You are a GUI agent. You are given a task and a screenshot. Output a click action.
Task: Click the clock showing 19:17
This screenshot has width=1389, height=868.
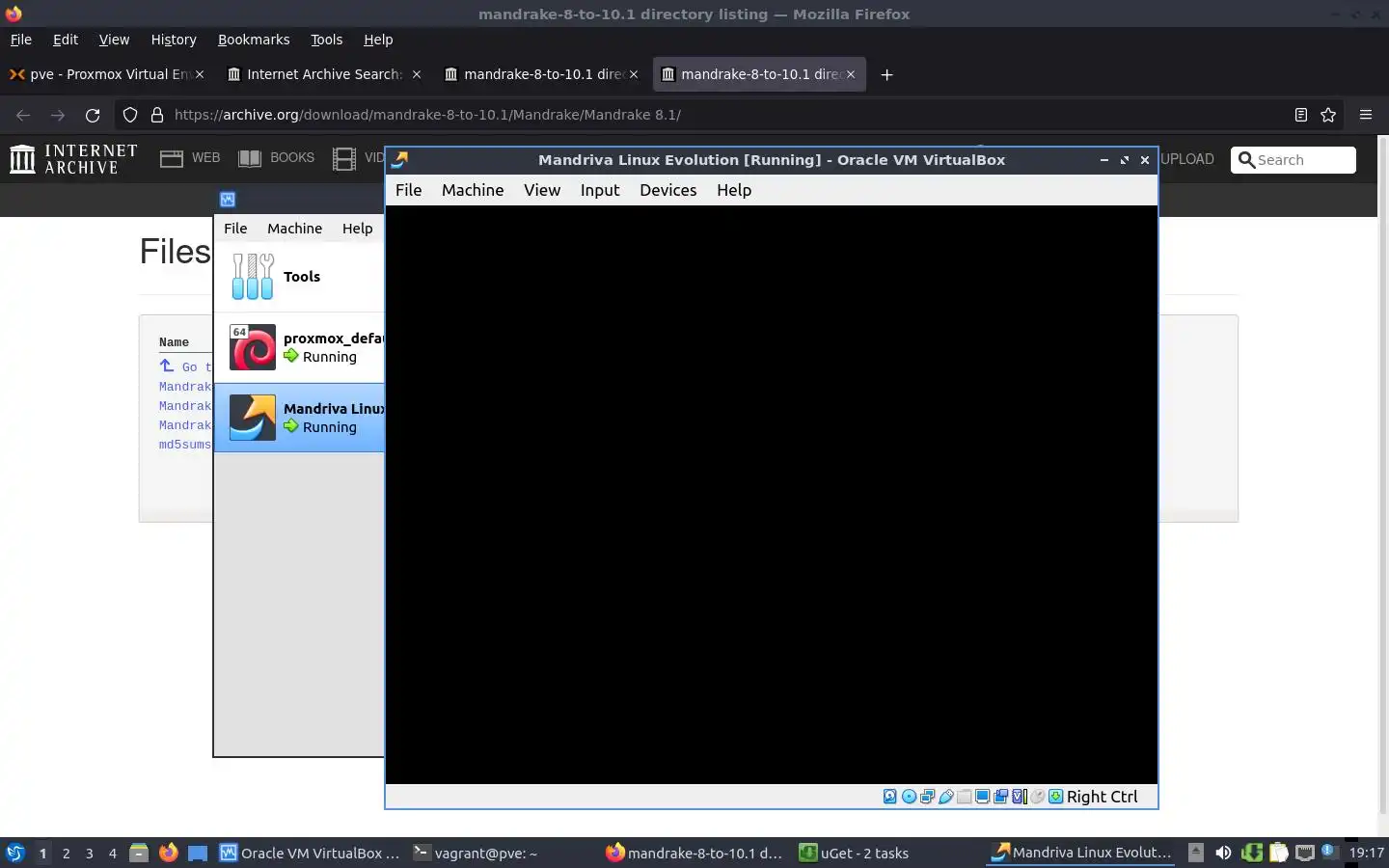click(1366, 853)
